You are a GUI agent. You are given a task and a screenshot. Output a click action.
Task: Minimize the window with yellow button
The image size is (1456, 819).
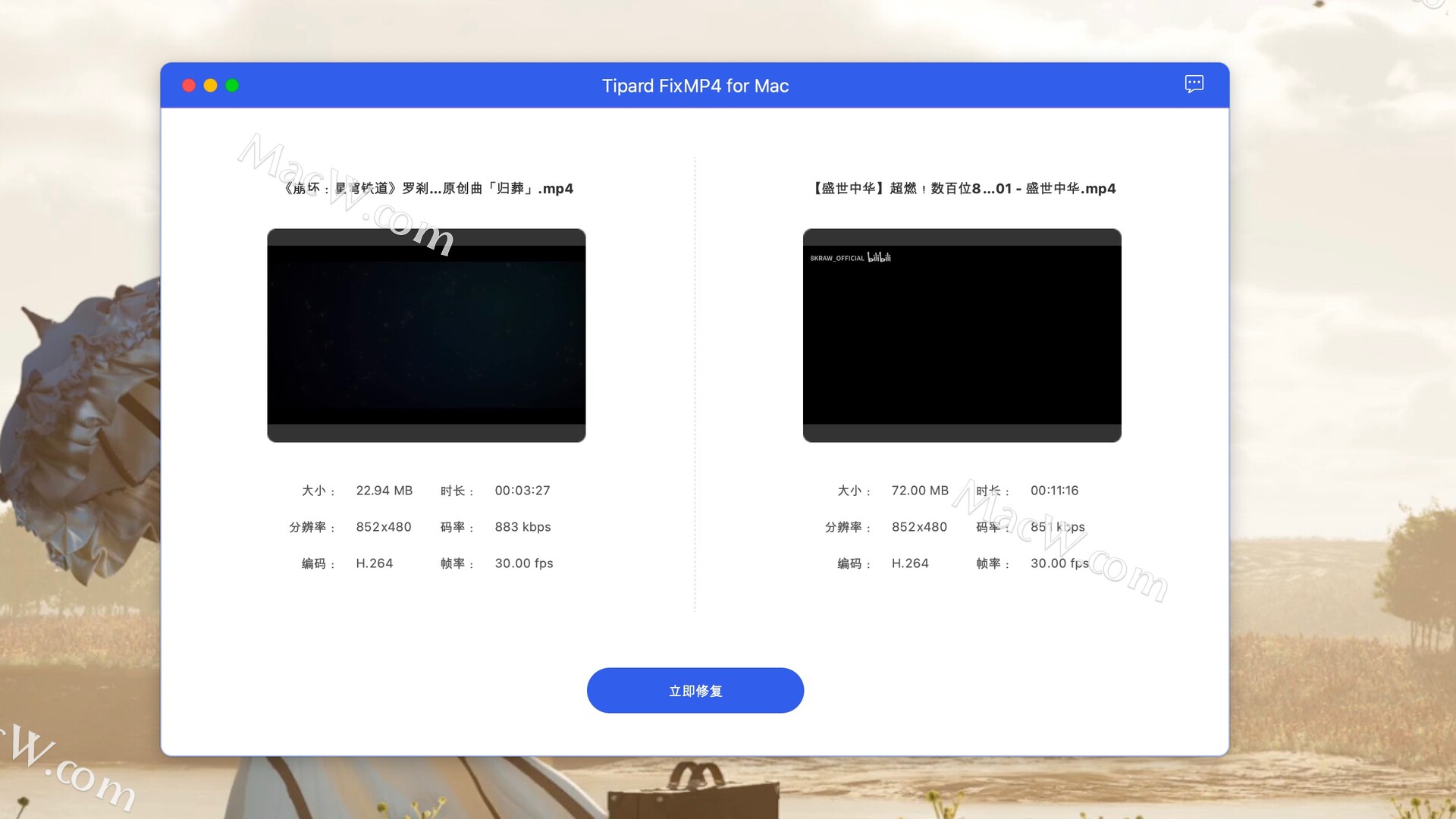[x=210, y=86]
